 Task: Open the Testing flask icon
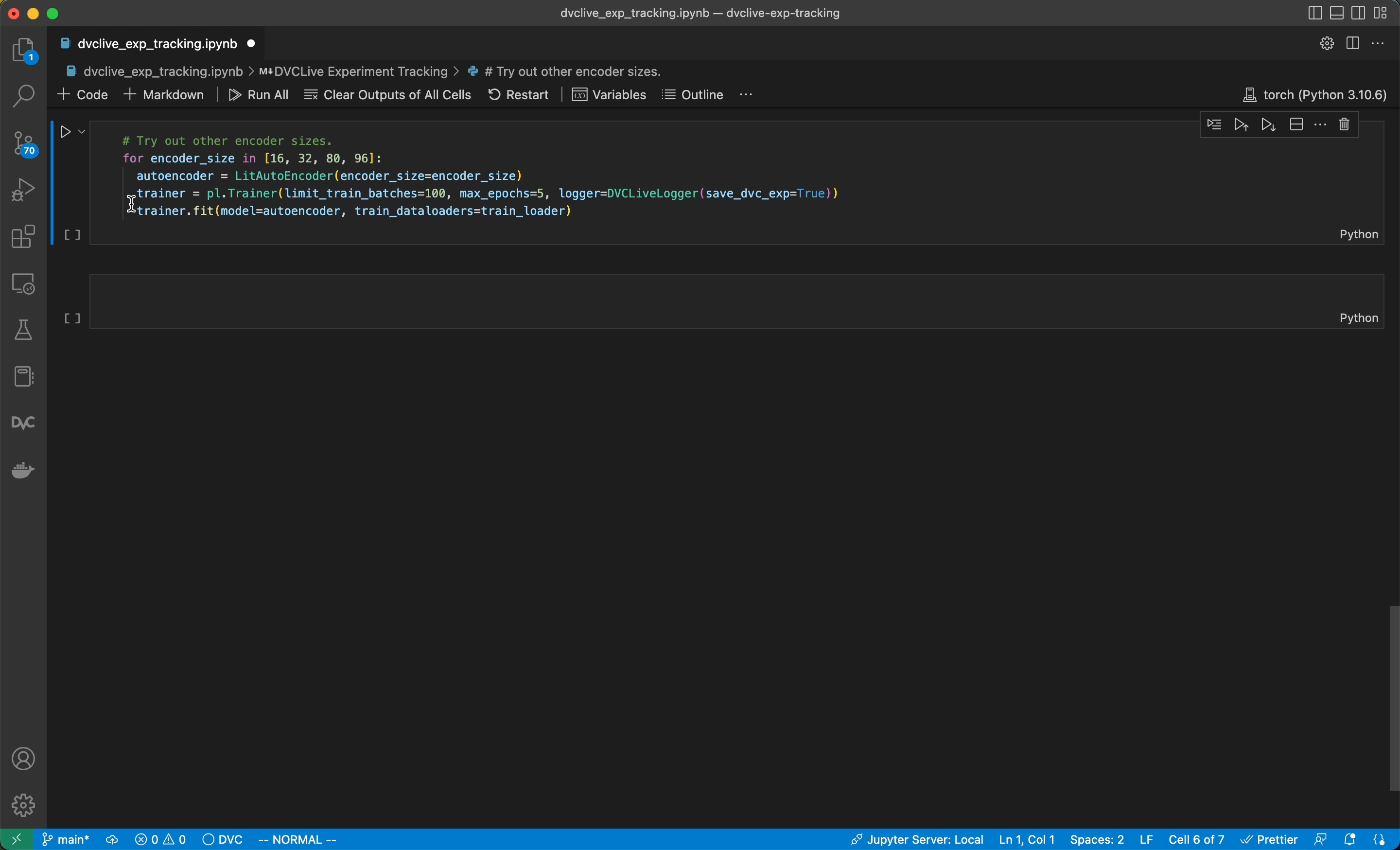[x=23, y=330]
